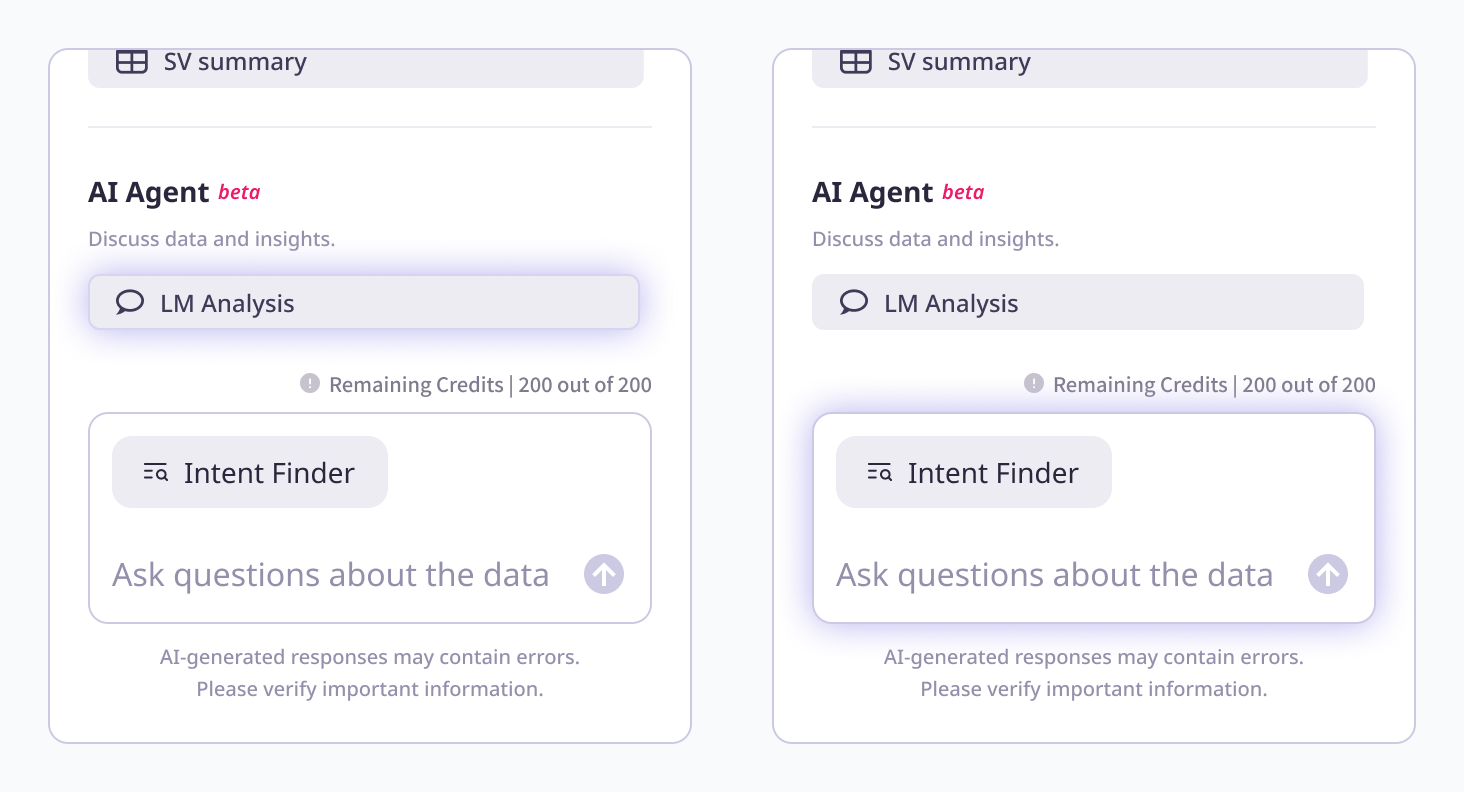Click the chat bubble icon on the glowing LM Analysis button
This screenshot has height=792, width=1464.
point(130,302)
